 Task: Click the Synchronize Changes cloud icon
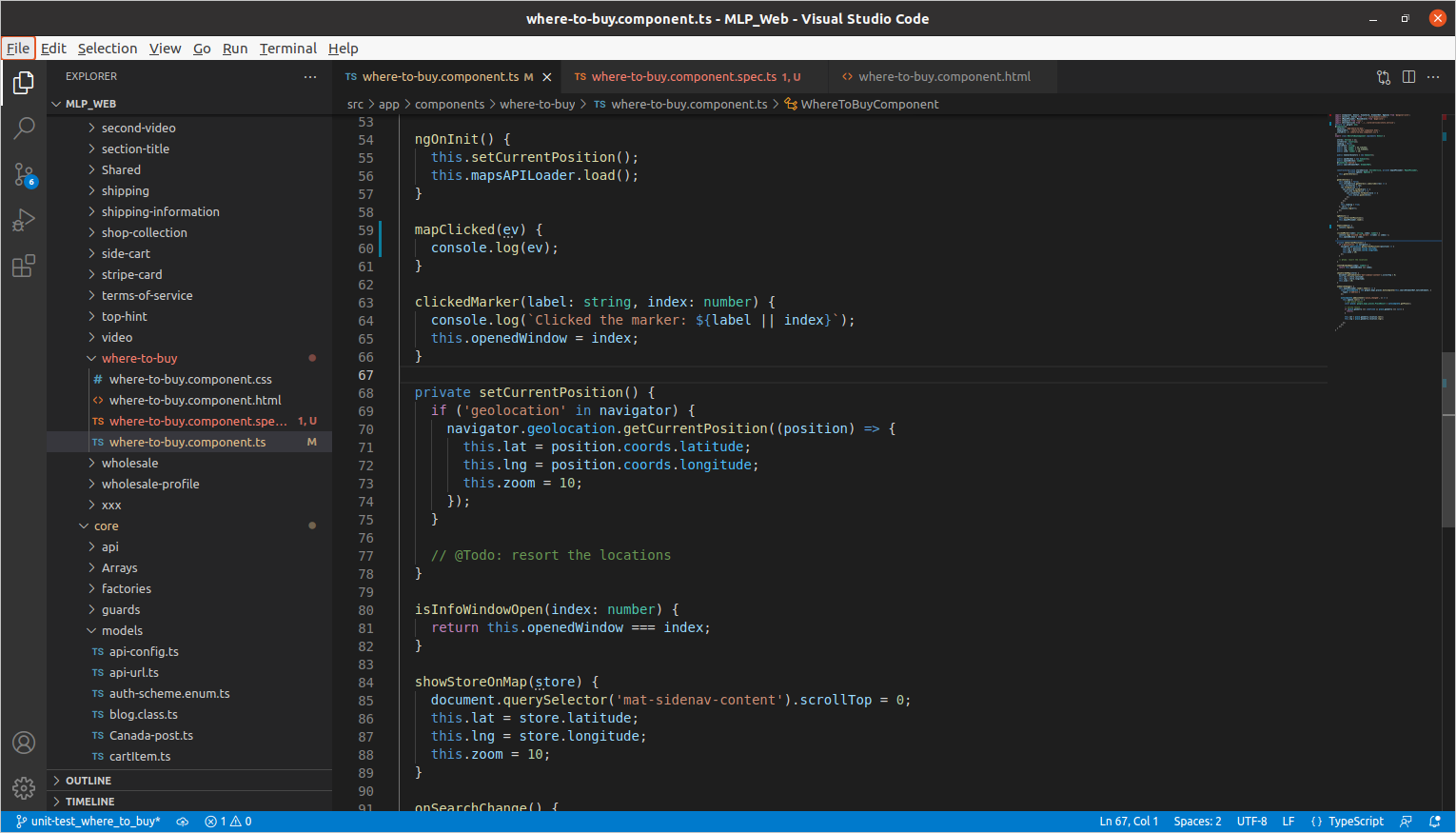[x=183, y=822]
